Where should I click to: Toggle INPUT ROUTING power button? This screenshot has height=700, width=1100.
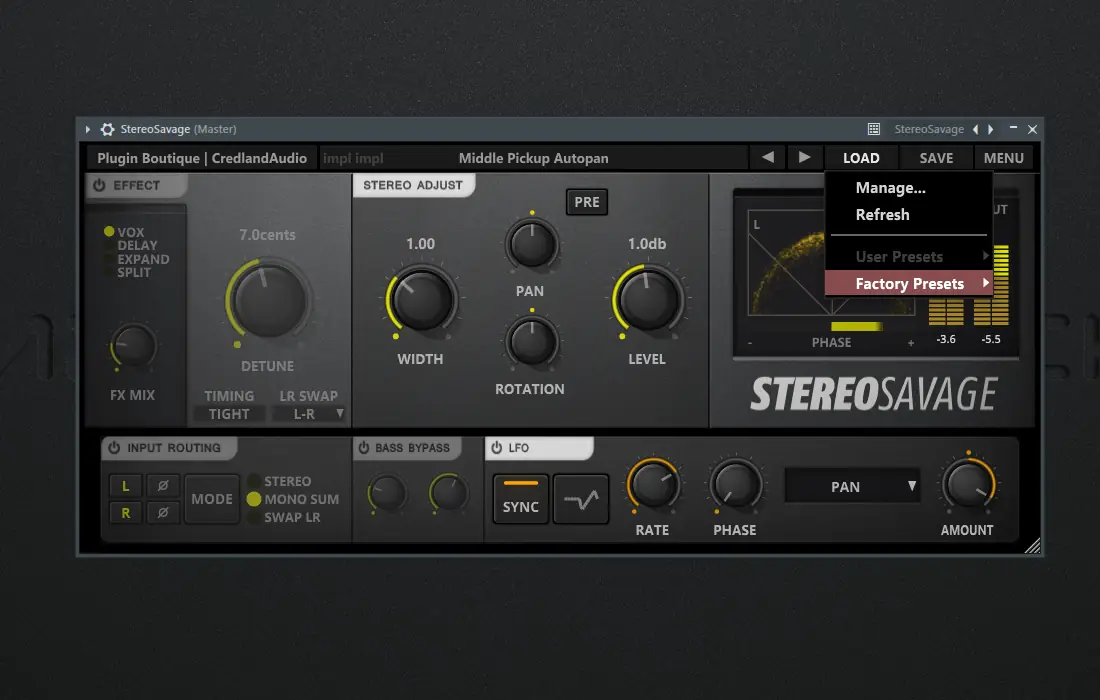[x=114, y=447]
